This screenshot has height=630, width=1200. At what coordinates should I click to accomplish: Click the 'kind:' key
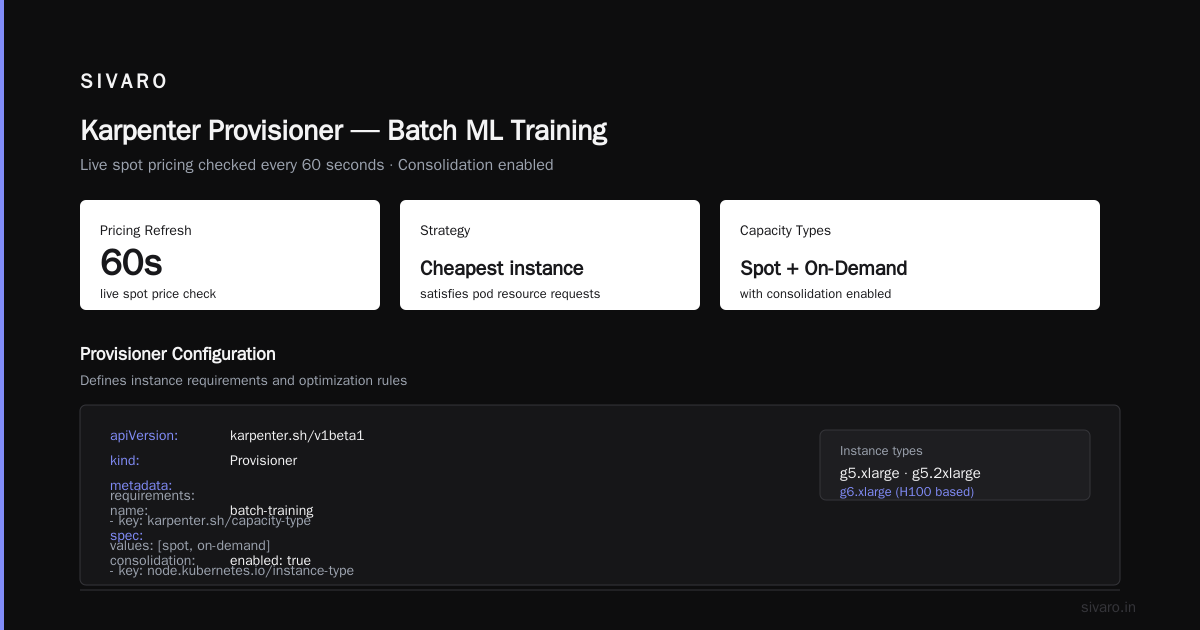pyautogui.click(x=125, y=461)
